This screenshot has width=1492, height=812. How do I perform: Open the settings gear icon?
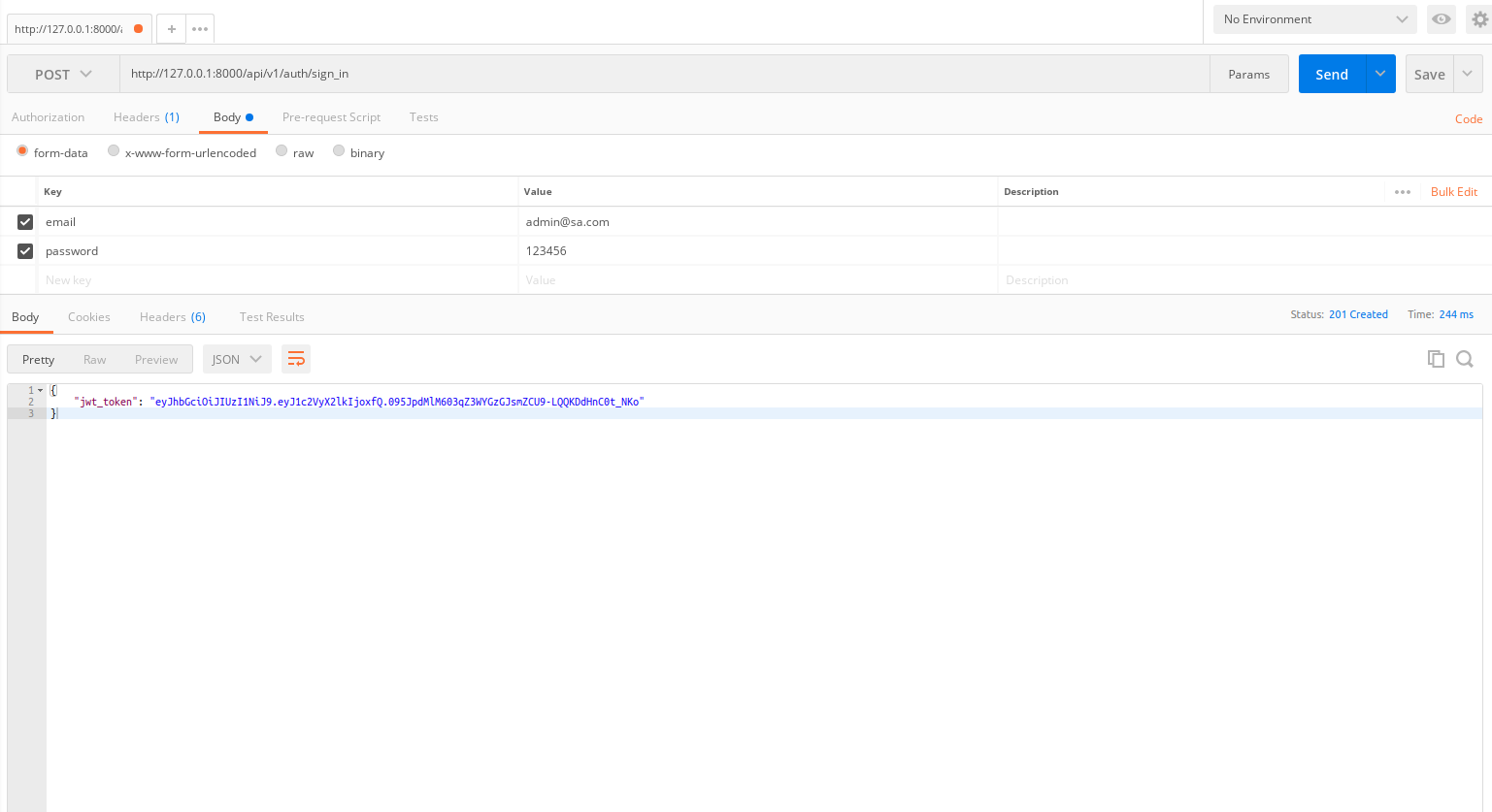[1479, 19]
